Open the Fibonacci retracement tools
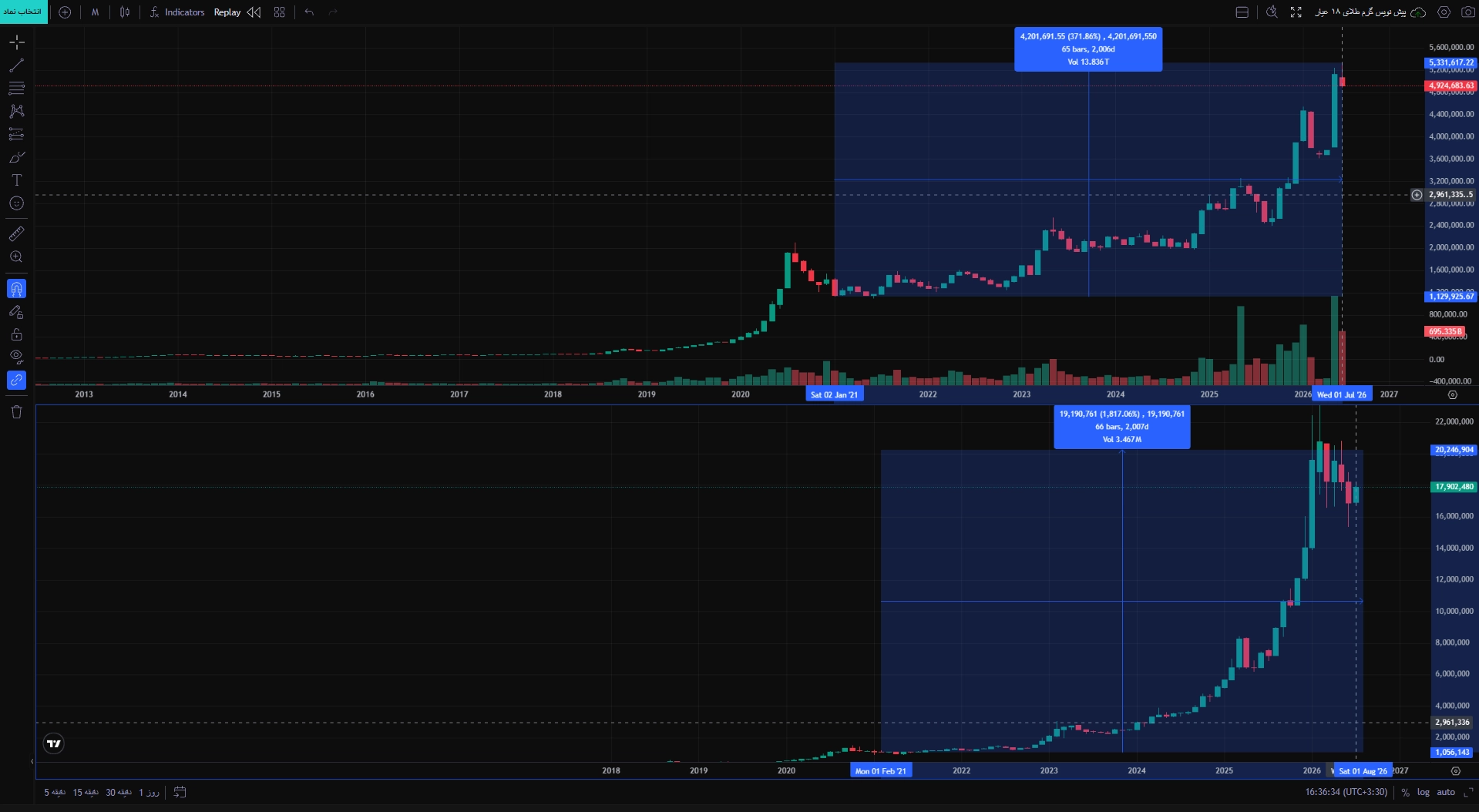1479x812 pixels. coord(16,89)
